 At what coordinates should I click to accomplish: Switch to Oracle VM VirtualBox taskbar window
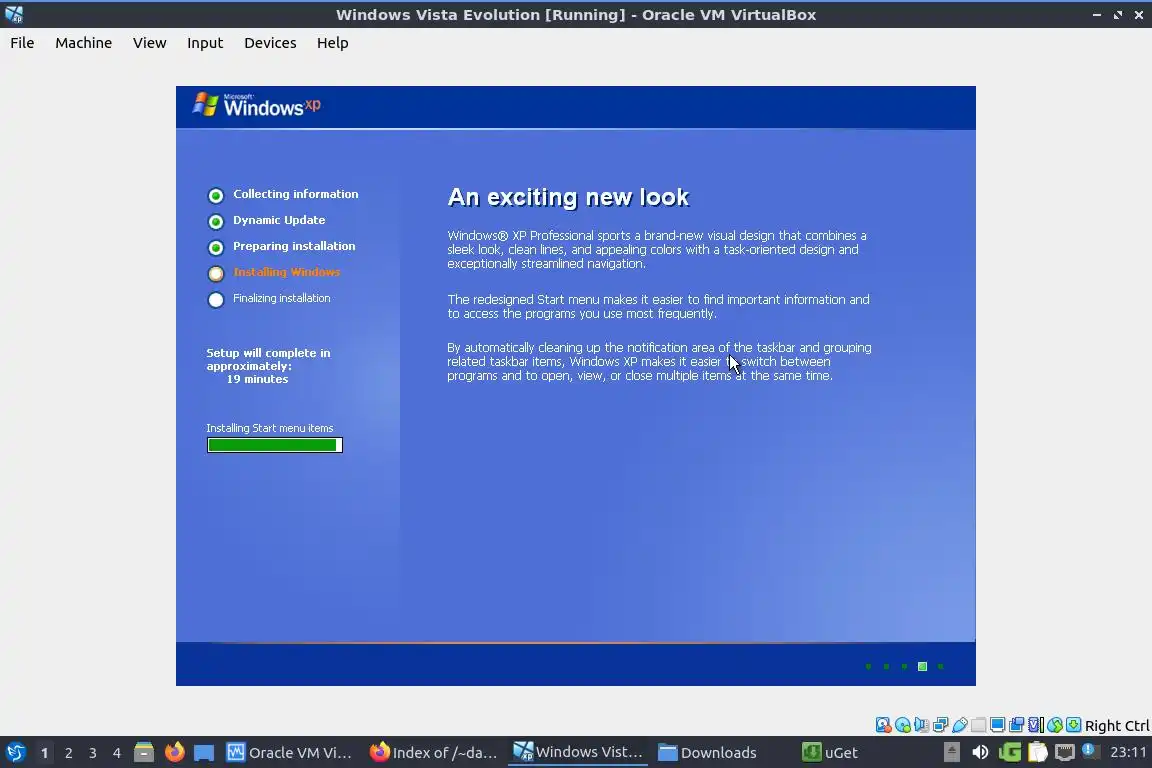point(289,753)
